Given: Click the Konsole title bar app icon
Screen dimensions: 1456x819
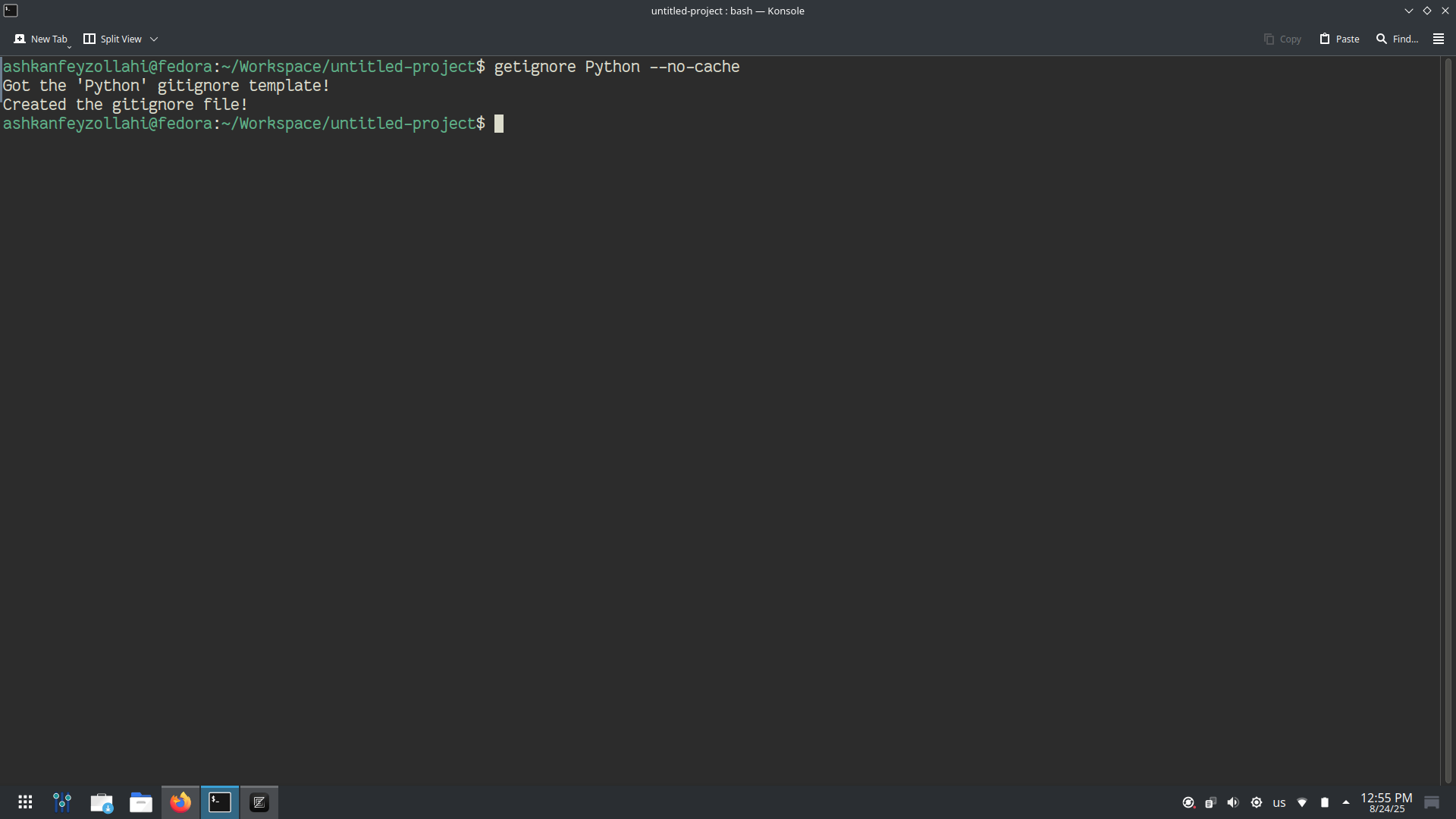Looking at the screenshot, I should point(11,11).
